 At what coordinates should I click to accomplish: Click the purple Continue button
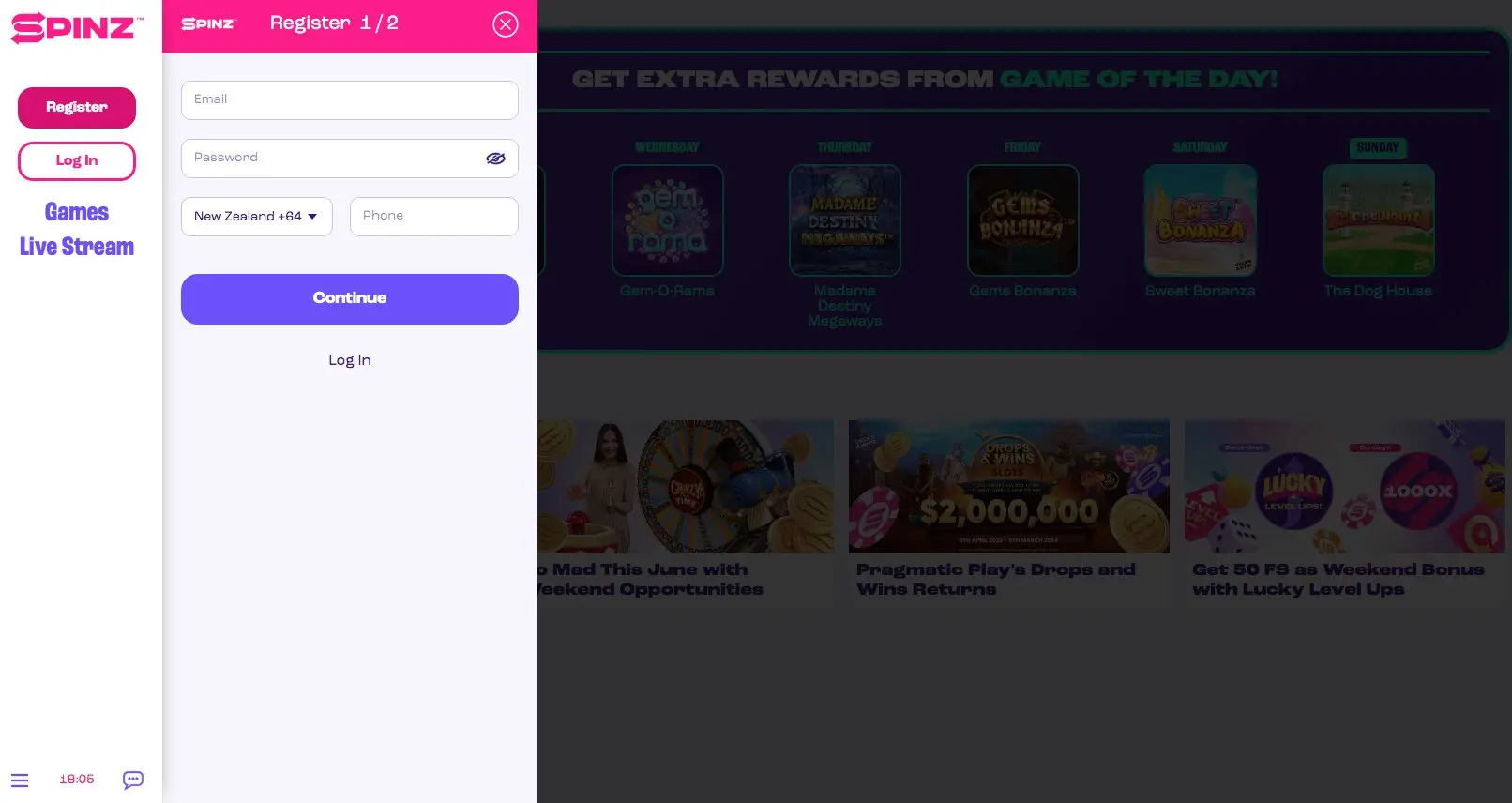tap(350, 299)
